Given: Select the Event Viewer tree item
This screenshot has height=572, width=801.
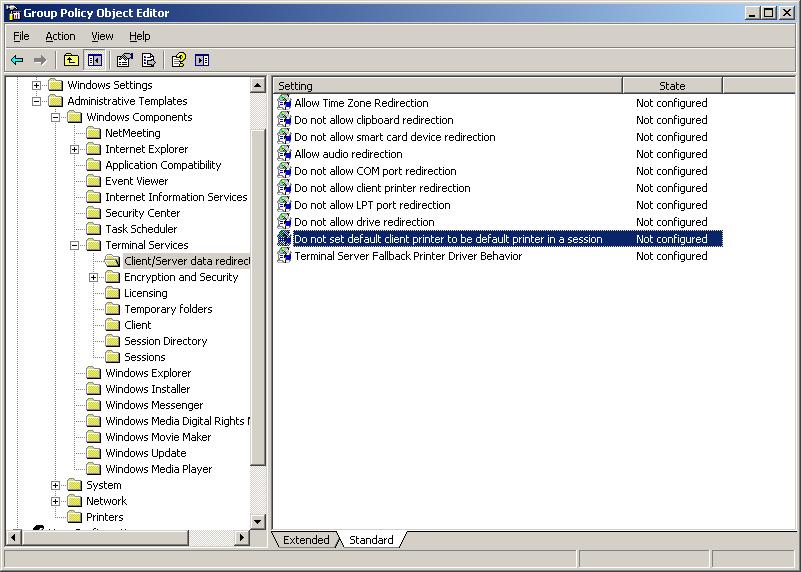Looking at the screenshot, I should [x=136, y=181].
